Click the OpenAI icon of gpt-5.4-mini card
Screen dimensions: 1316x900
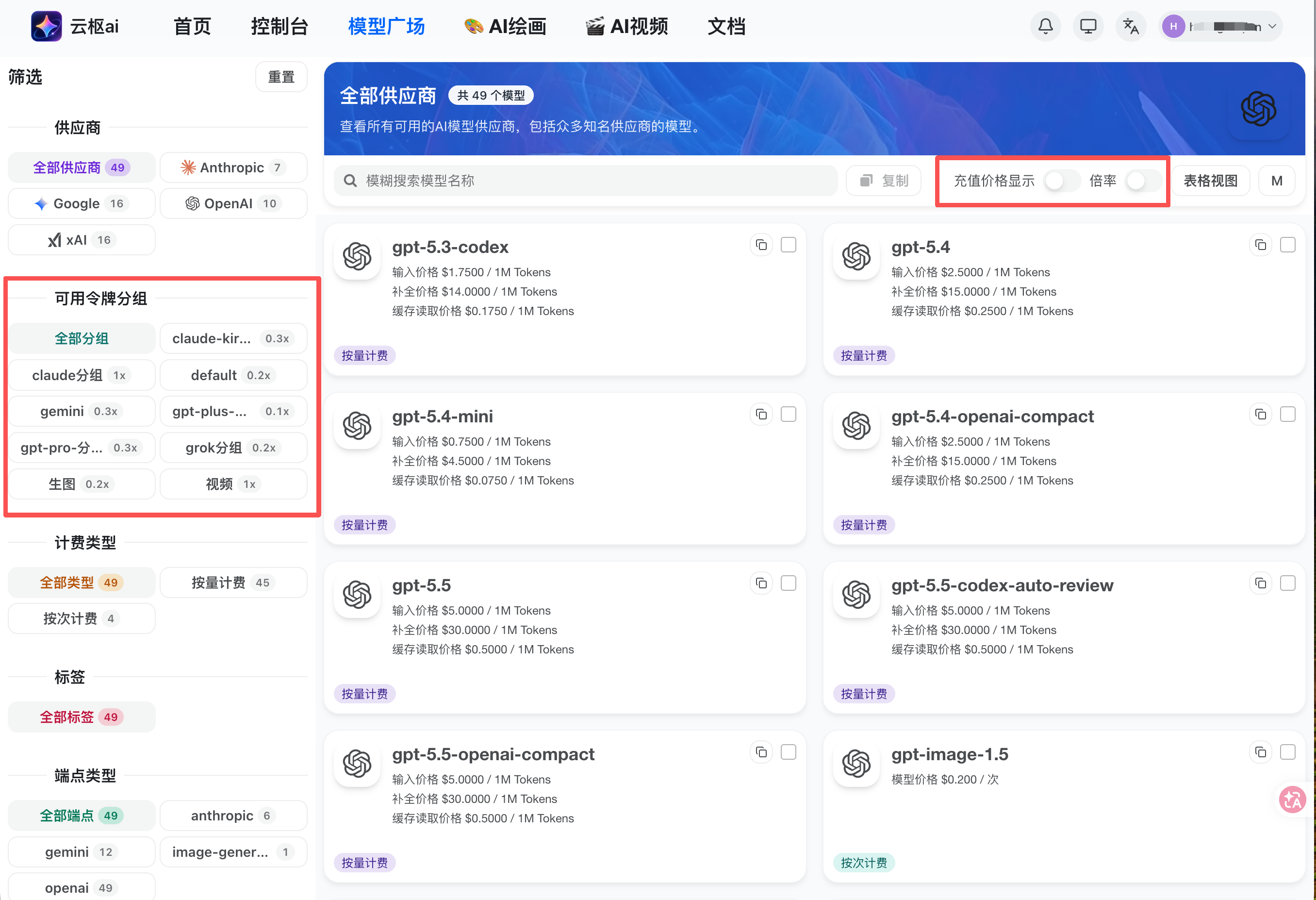click(x=357, y=425)
